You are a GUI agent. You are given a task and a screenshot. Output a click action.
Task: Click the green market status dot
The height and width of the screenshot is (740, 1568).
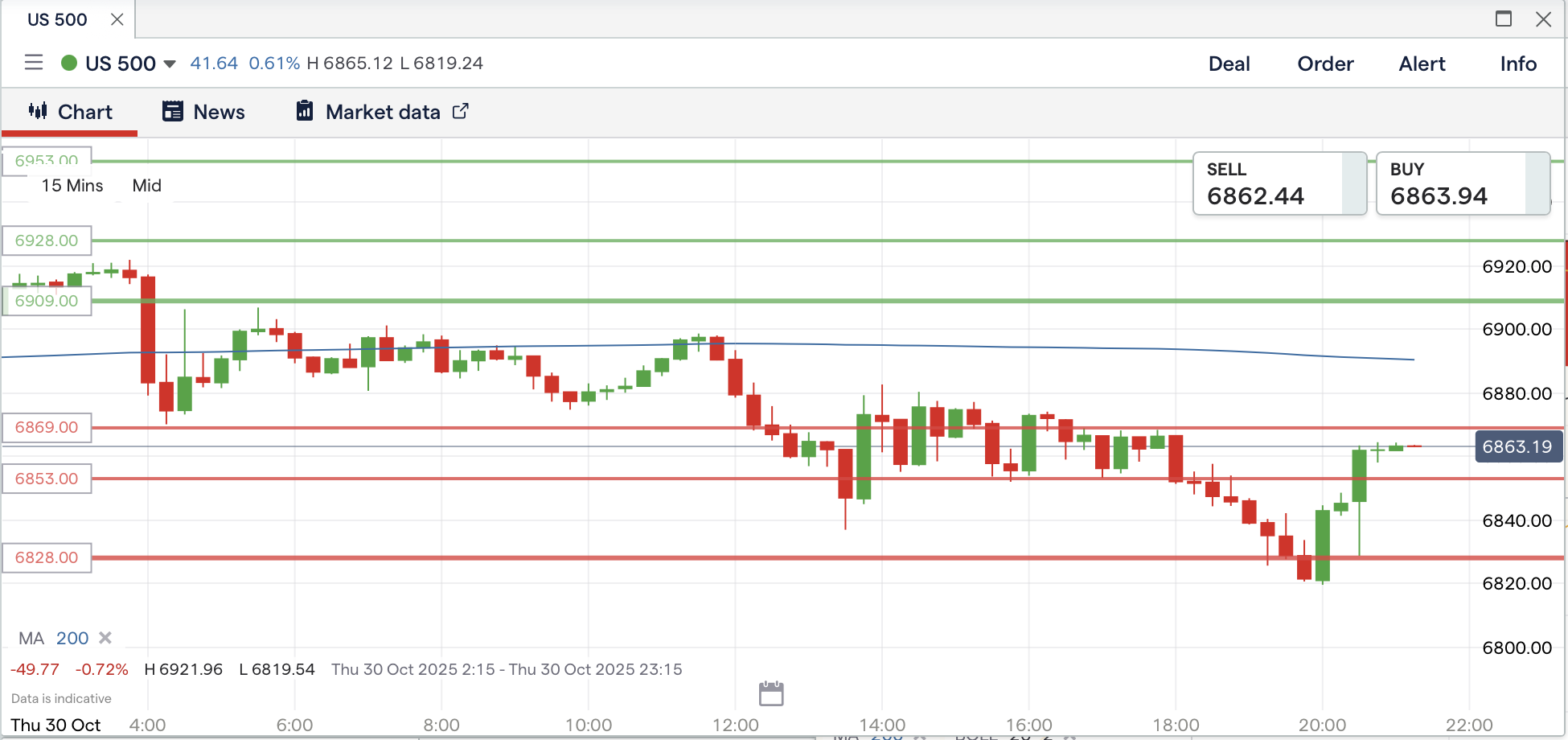(x=69, y=63)
